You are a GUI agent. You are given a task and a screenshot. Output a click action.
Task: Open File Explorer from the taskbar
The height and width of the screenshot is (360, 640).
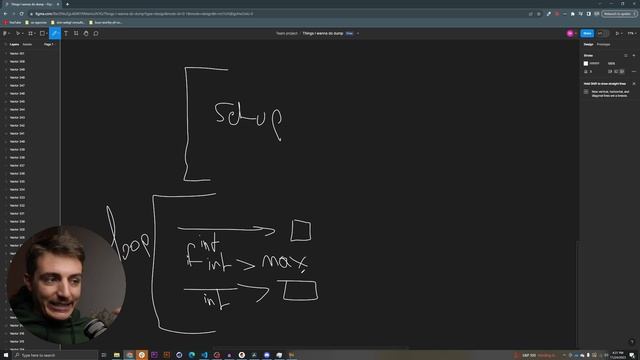(x=117, y=355)
